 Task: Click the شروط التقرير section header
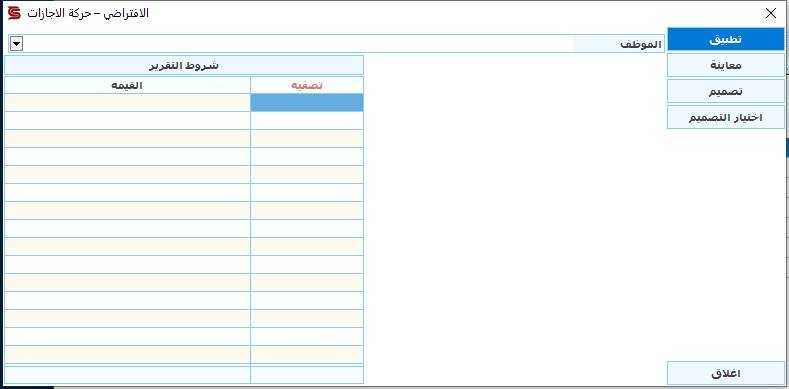click(184, 65)
